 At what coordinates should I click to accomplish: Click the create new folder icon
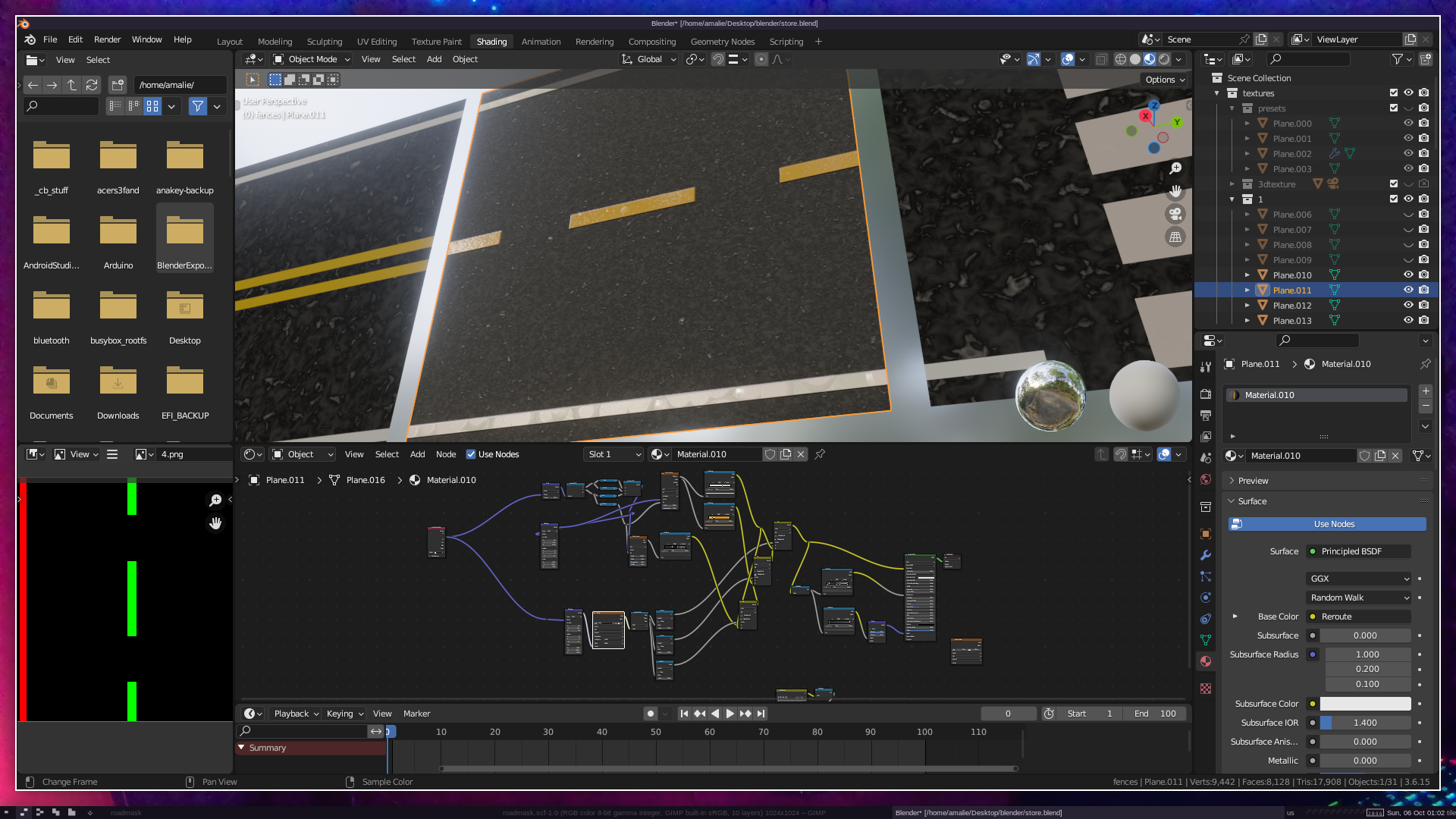pyautogui.click(x=117, y=85)
